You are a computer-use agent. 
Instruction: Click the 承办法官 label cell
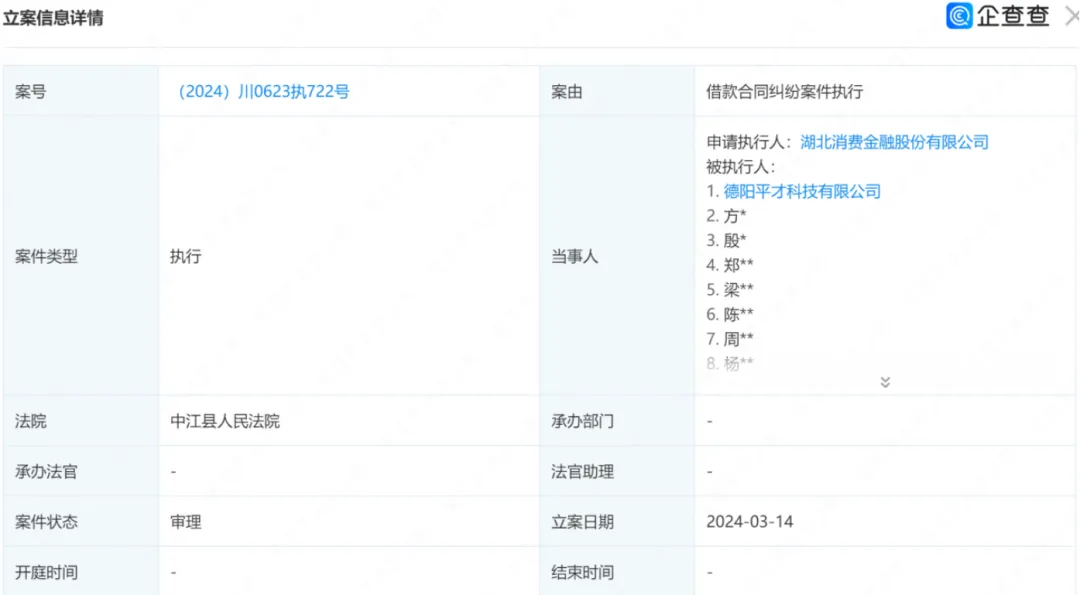(81, 472)
